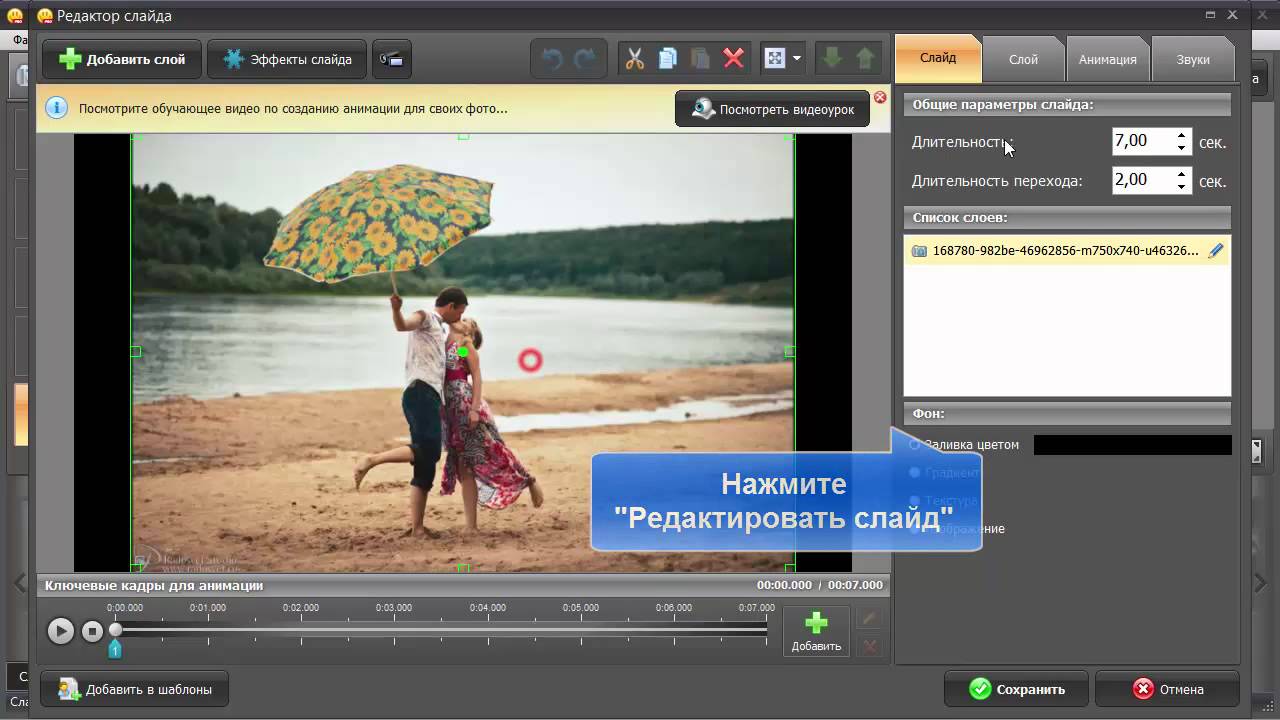Click the keyframe delete X icon
This screenshot has height=720, width=1280.
(x=869, y=646)
